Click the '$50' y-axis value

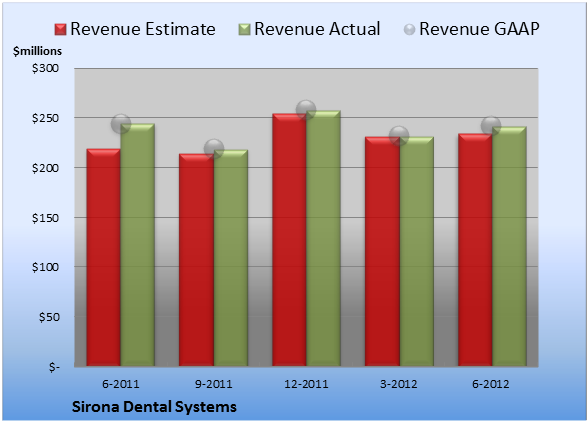49,317
